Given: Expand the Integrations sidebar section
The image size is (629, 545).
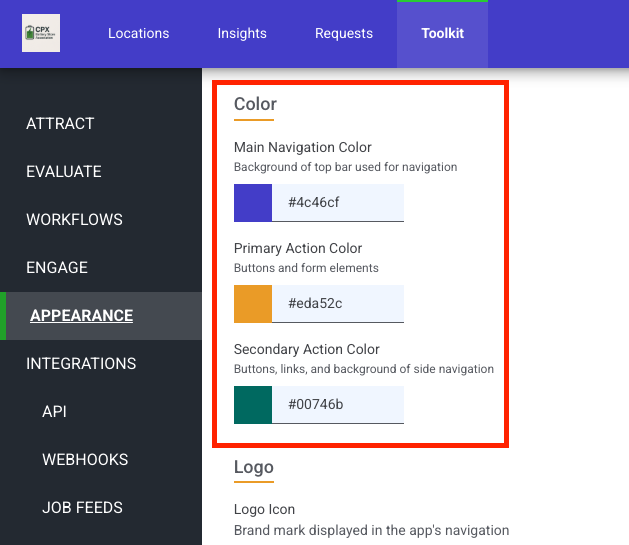Looking at the screenshot, I should [81, 364].
